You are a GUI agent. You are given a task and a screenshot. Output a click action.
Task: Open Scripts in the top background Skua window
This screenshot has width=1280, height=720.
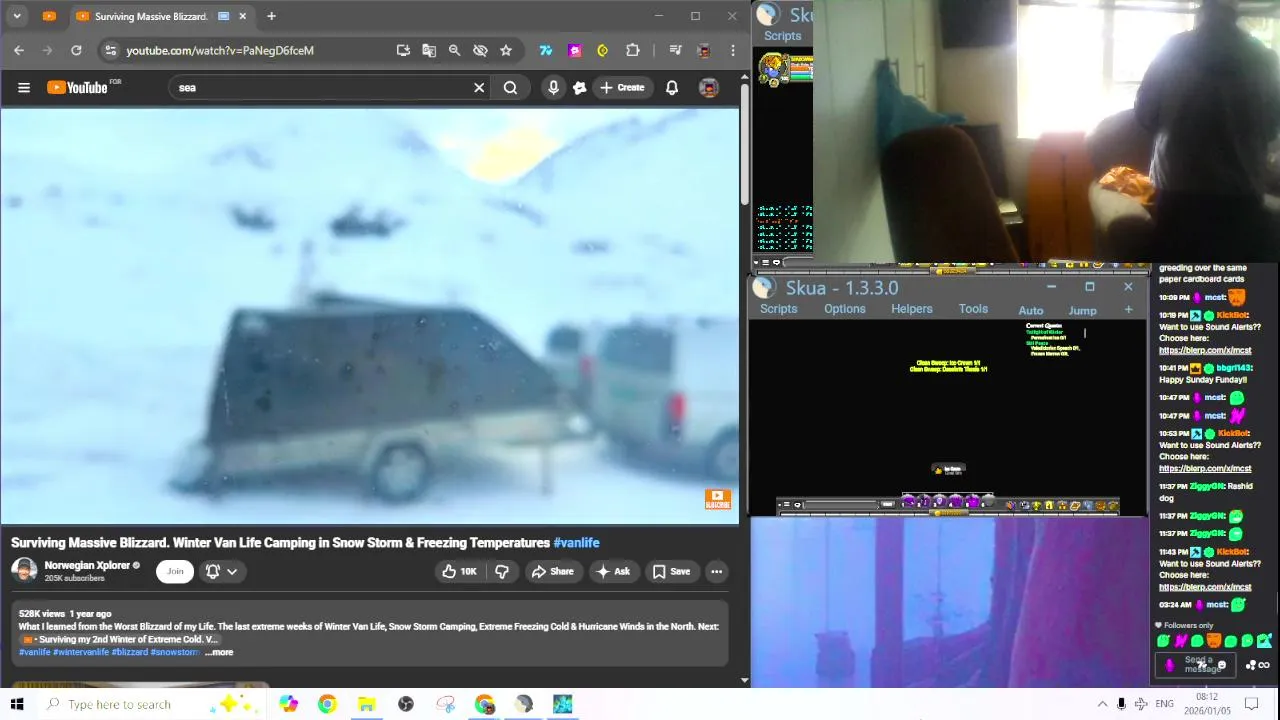pos(782,36)
